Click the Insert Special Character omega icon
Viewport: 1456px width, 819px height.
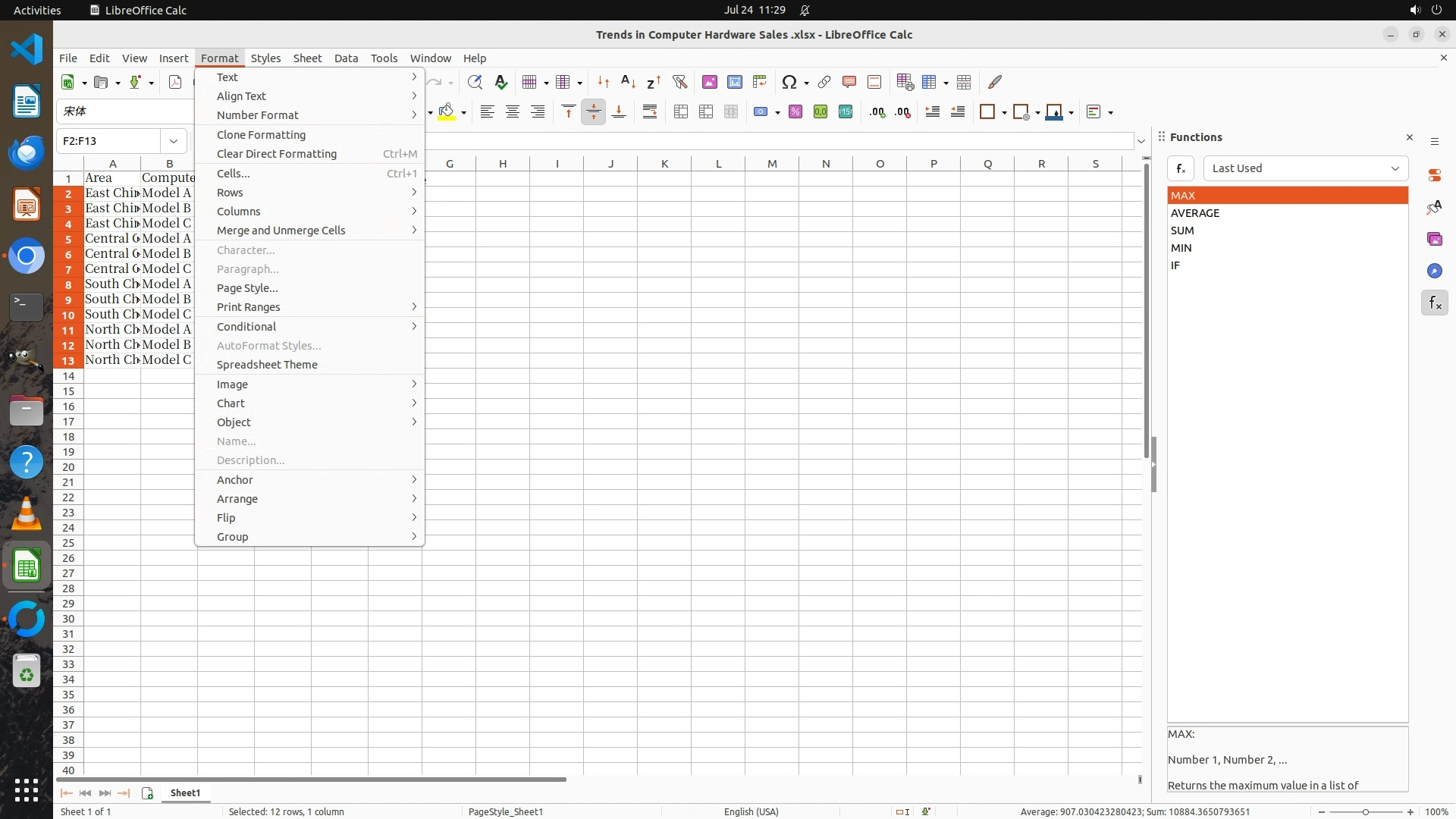[x=789, y=82]
